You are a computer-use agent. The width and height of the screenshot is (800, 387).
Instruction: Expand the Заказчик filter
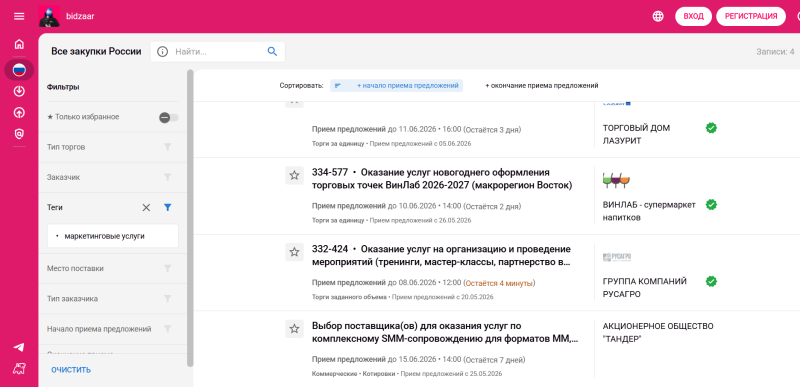tap(112, 177)
